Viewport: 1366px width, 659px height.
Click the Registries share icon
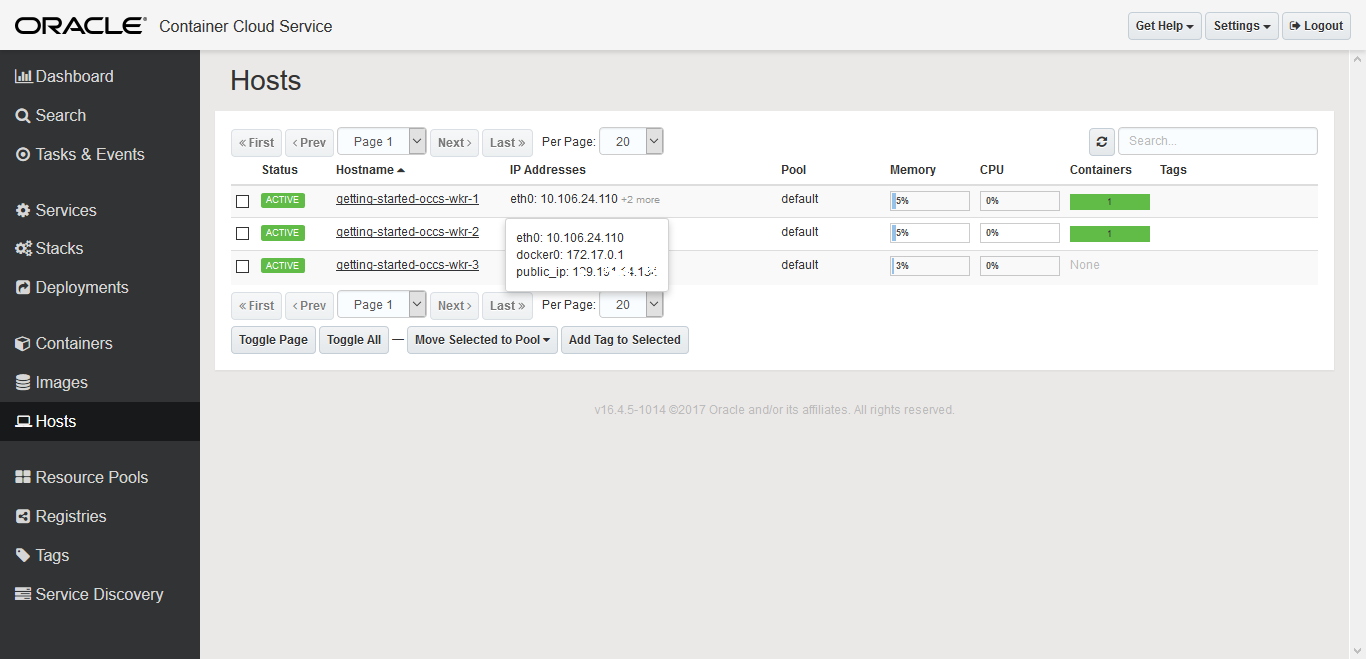click(x=23, y=516)
